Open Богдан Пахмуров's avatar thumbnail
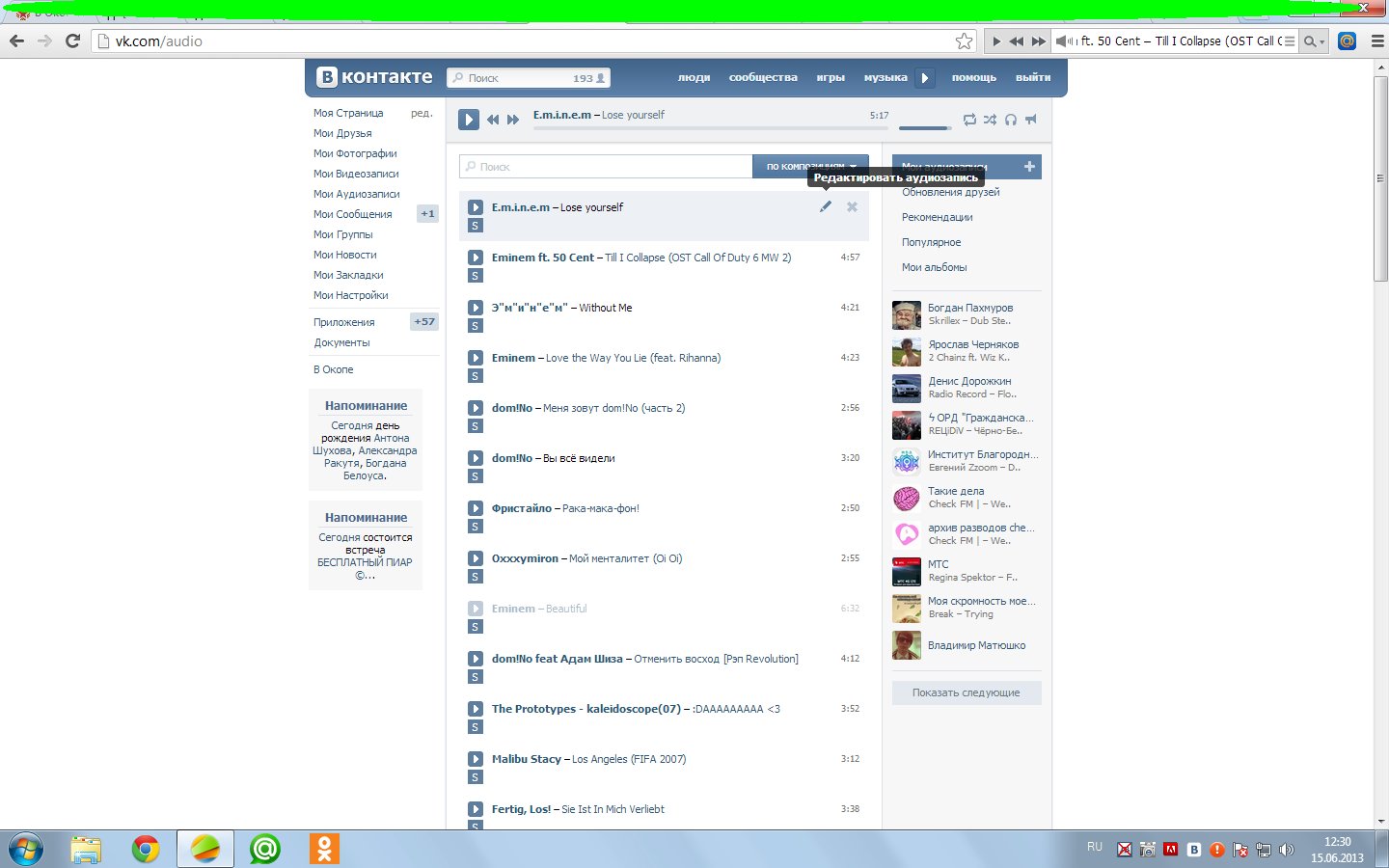Screen dimensions: 1389x868 tap(907, 315)
